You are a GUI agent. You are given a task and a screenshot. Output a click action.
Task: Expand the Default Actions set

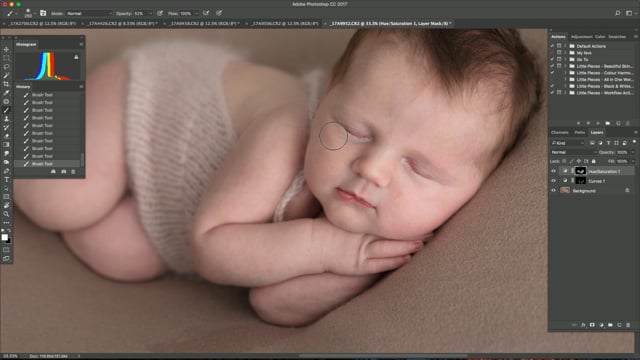pos(566,46)
